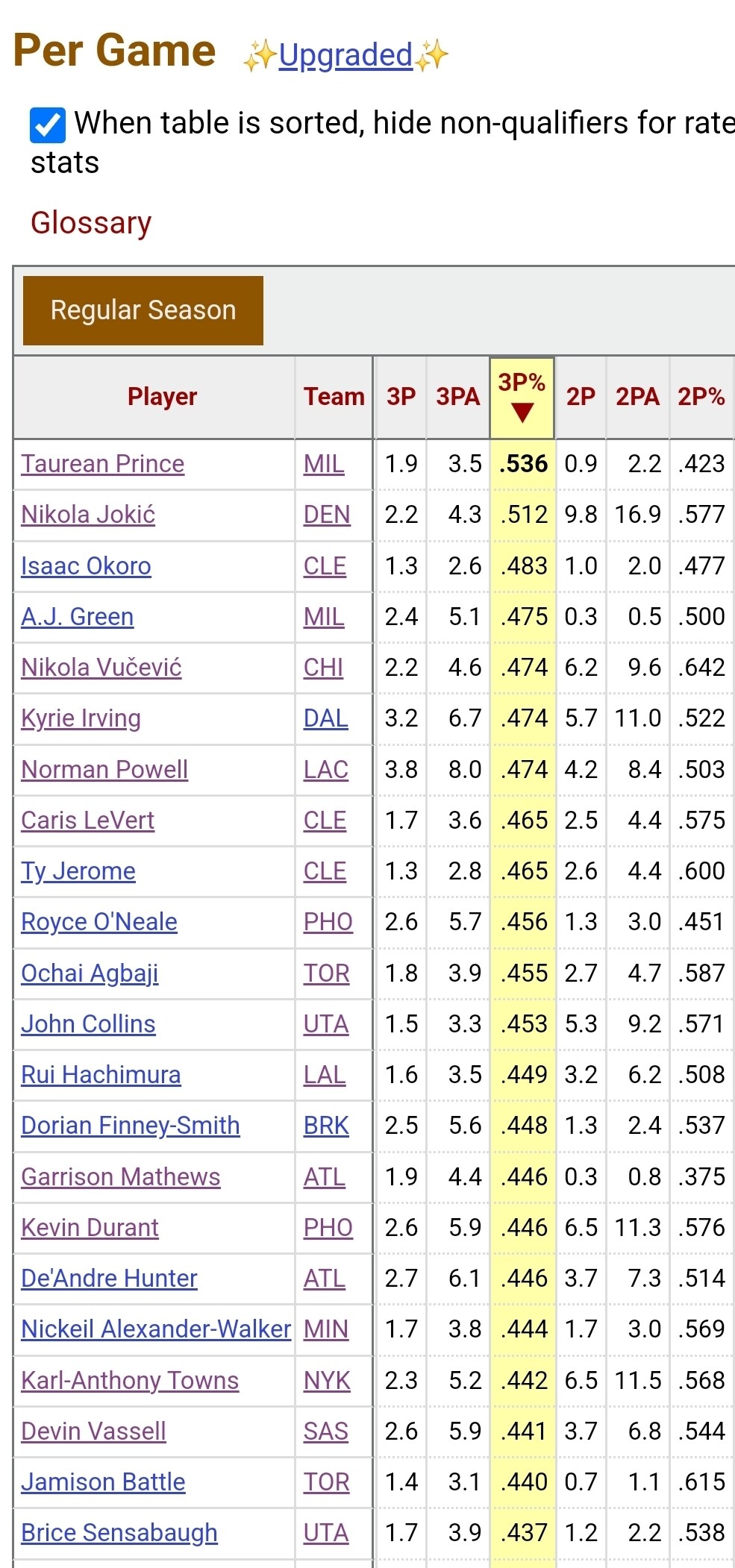Click the DEN team link
Screen dimensions: 735x1568
click(x=326, y=515)
